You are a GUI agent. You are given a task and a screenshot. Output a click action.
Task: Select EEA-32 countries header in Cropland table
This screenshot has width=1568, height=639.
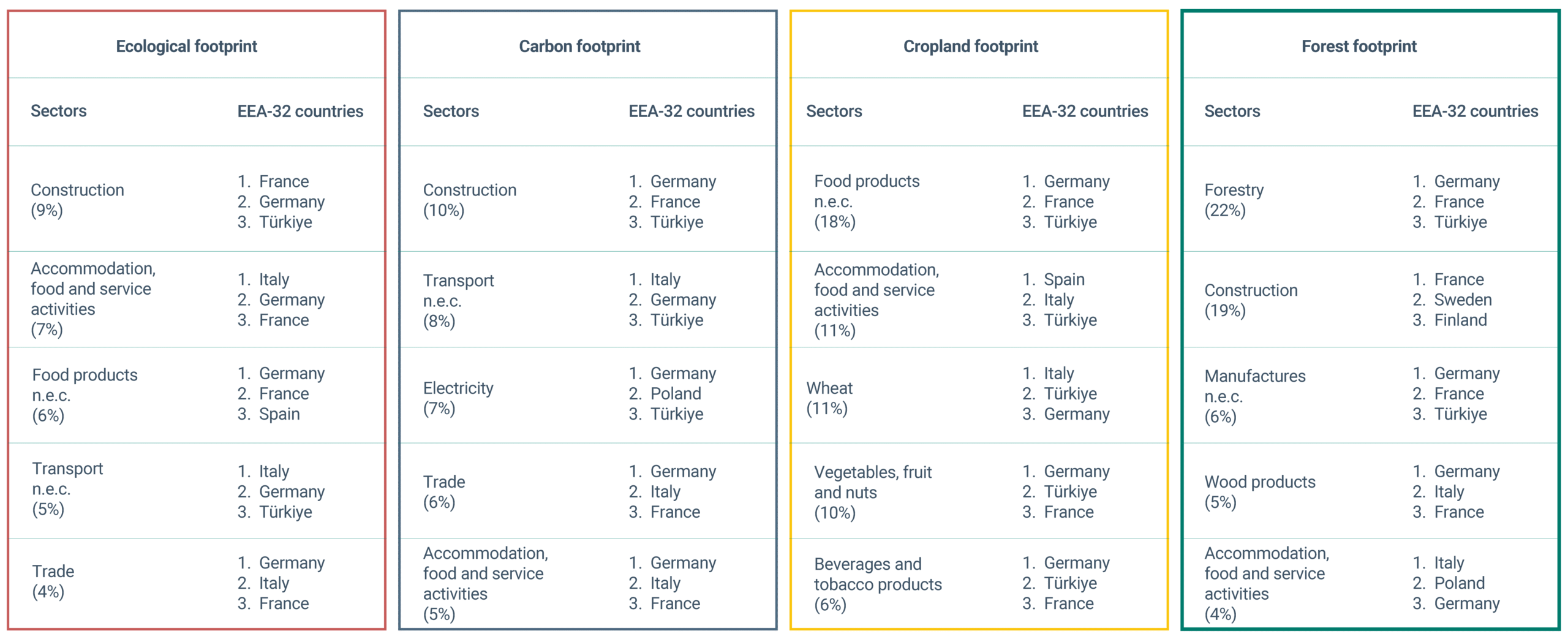[1085, 112]
